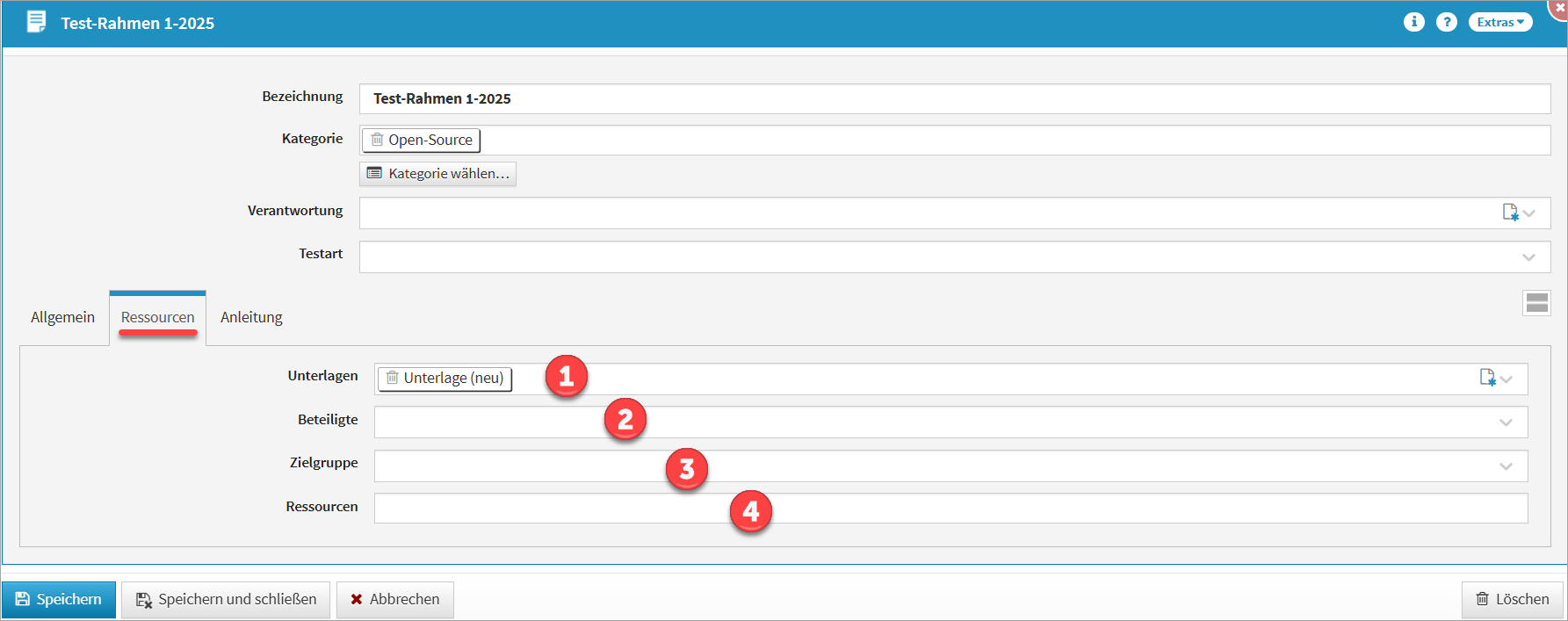1568x621 pixels.
Task: Toggle the panel layout view icon
Action: click(x=1536, y=303)
